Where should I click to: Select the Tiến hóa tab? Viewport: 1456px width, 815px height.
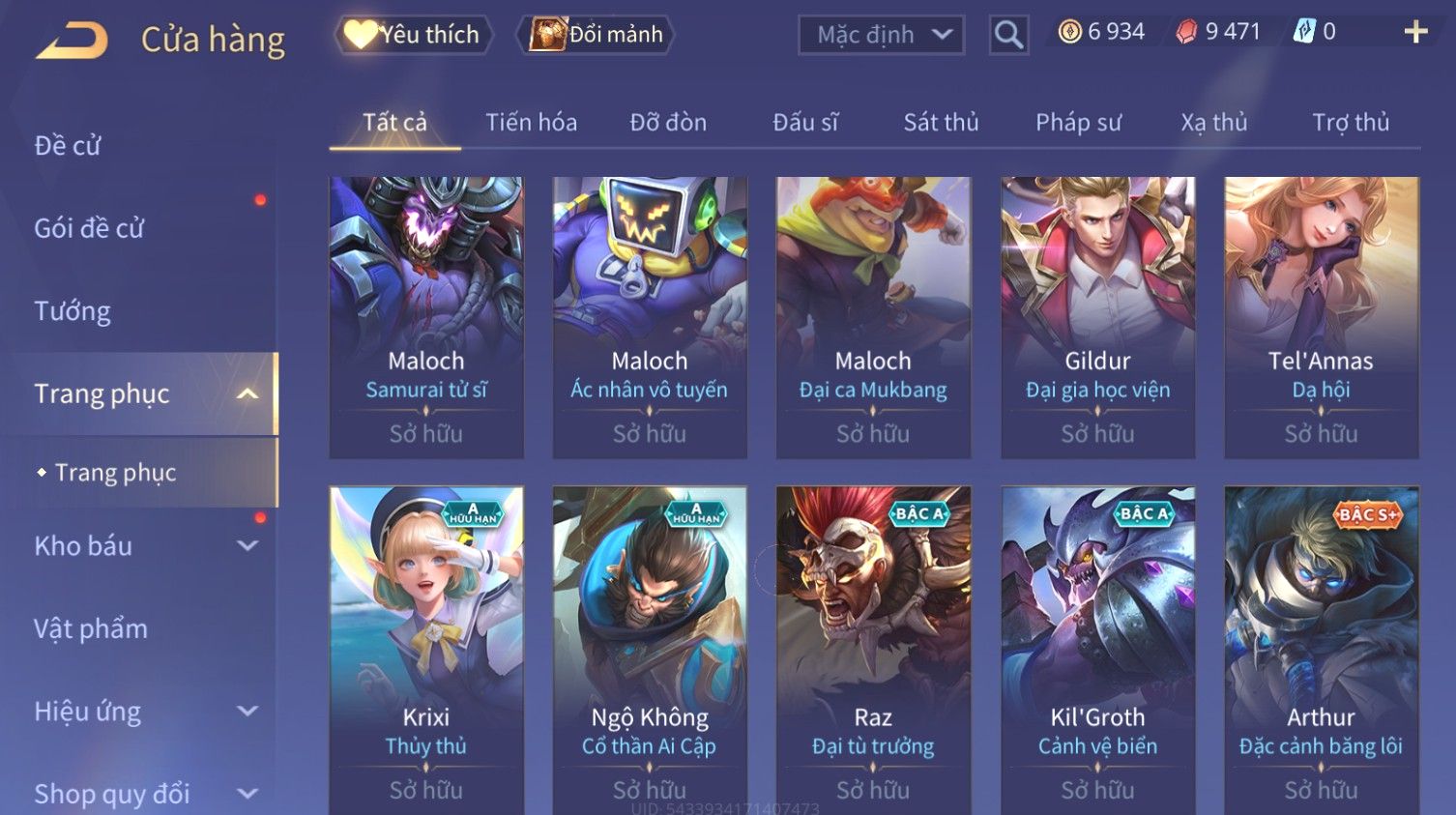[531, 122]
